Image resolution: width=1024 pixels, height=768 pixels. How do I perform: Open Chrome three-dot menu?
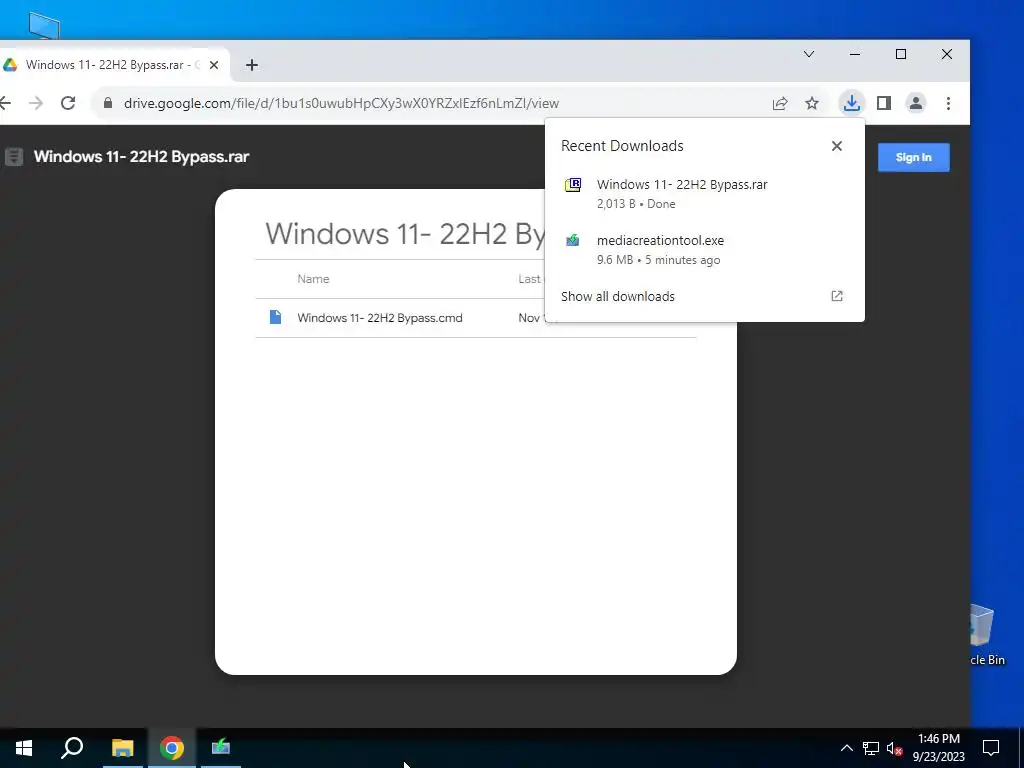[x=948, y=103]
